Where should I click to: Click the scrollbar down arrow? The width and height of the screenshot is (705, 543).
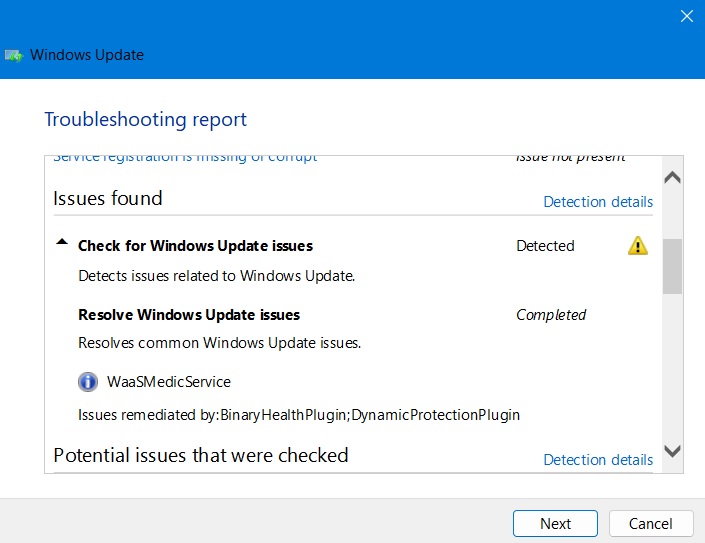coord(672,451)
